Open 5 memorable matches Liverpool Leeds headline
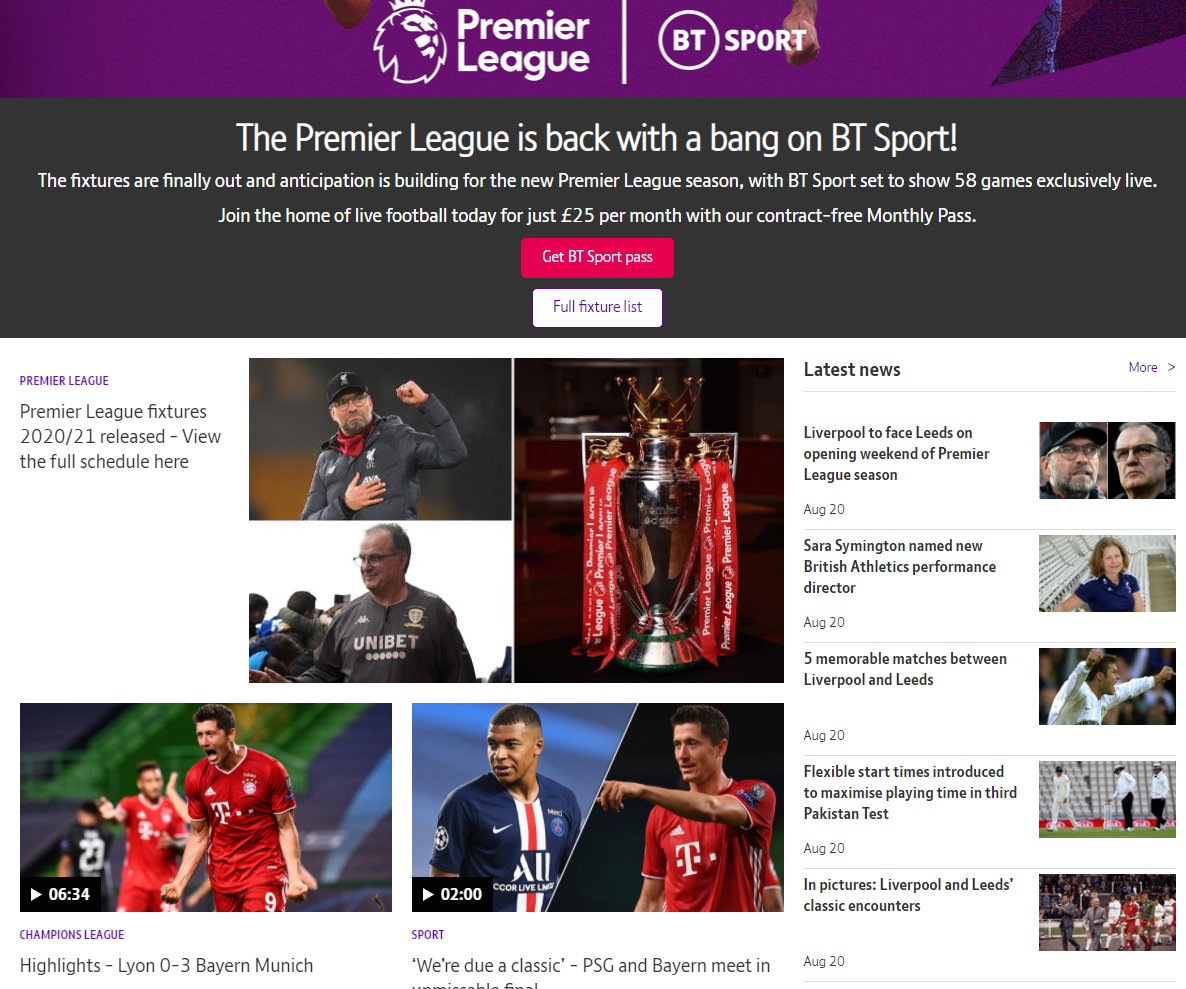This screenshot has height=989, width=1186. 905,669
